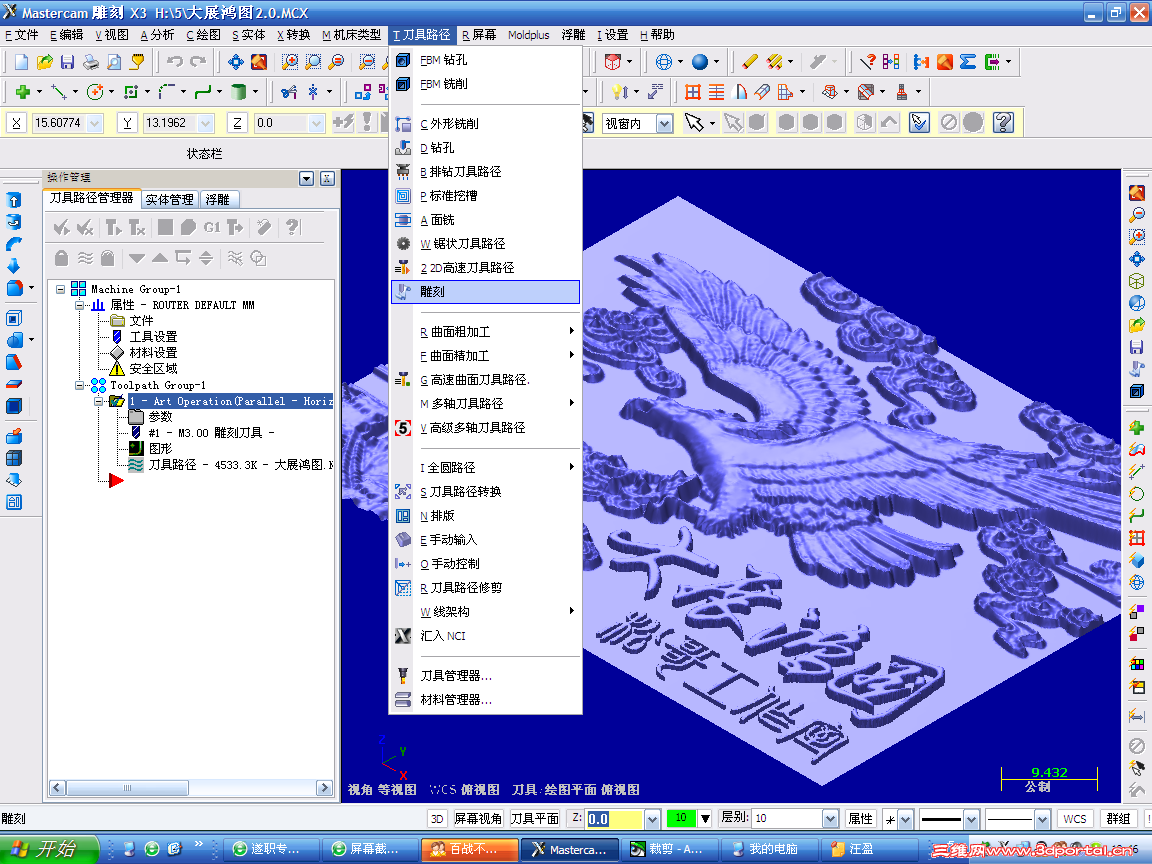Open the 全圆路径 submenu
1152x864 pixels.
click(x=486, y=467)
